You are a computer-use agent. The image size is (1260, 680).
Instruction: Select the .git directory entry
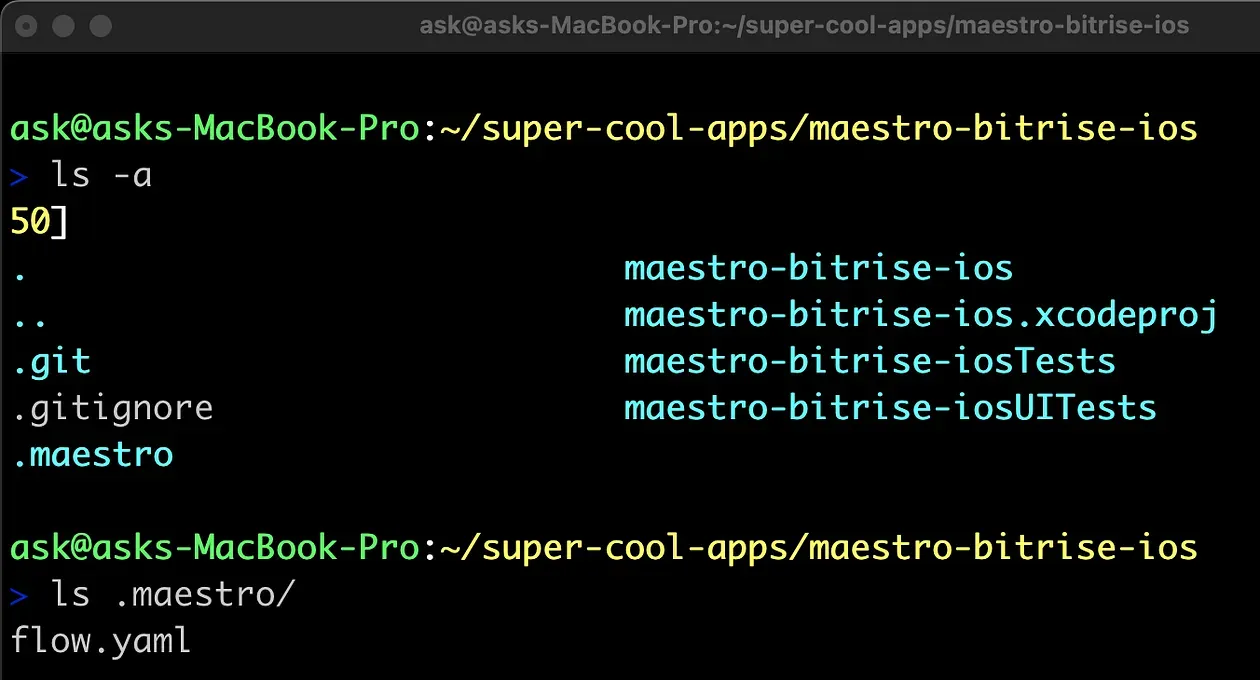pos(51,362)
